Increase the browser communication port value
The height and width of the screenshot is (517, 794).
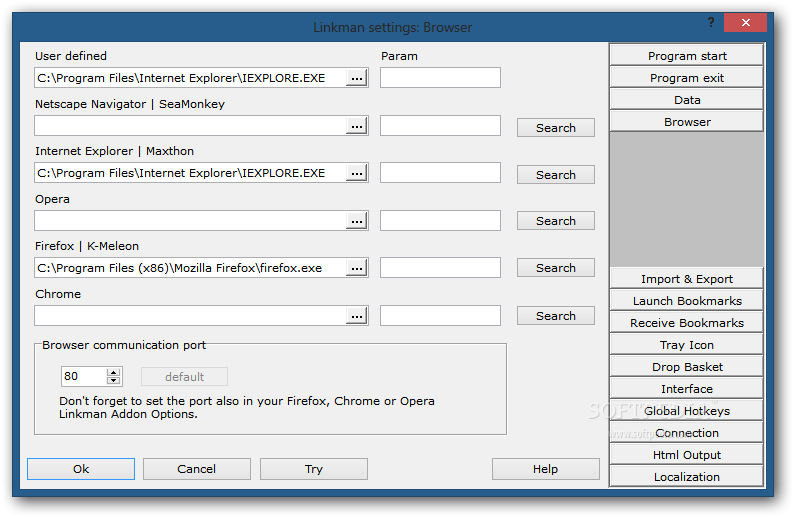coord(114,372)
